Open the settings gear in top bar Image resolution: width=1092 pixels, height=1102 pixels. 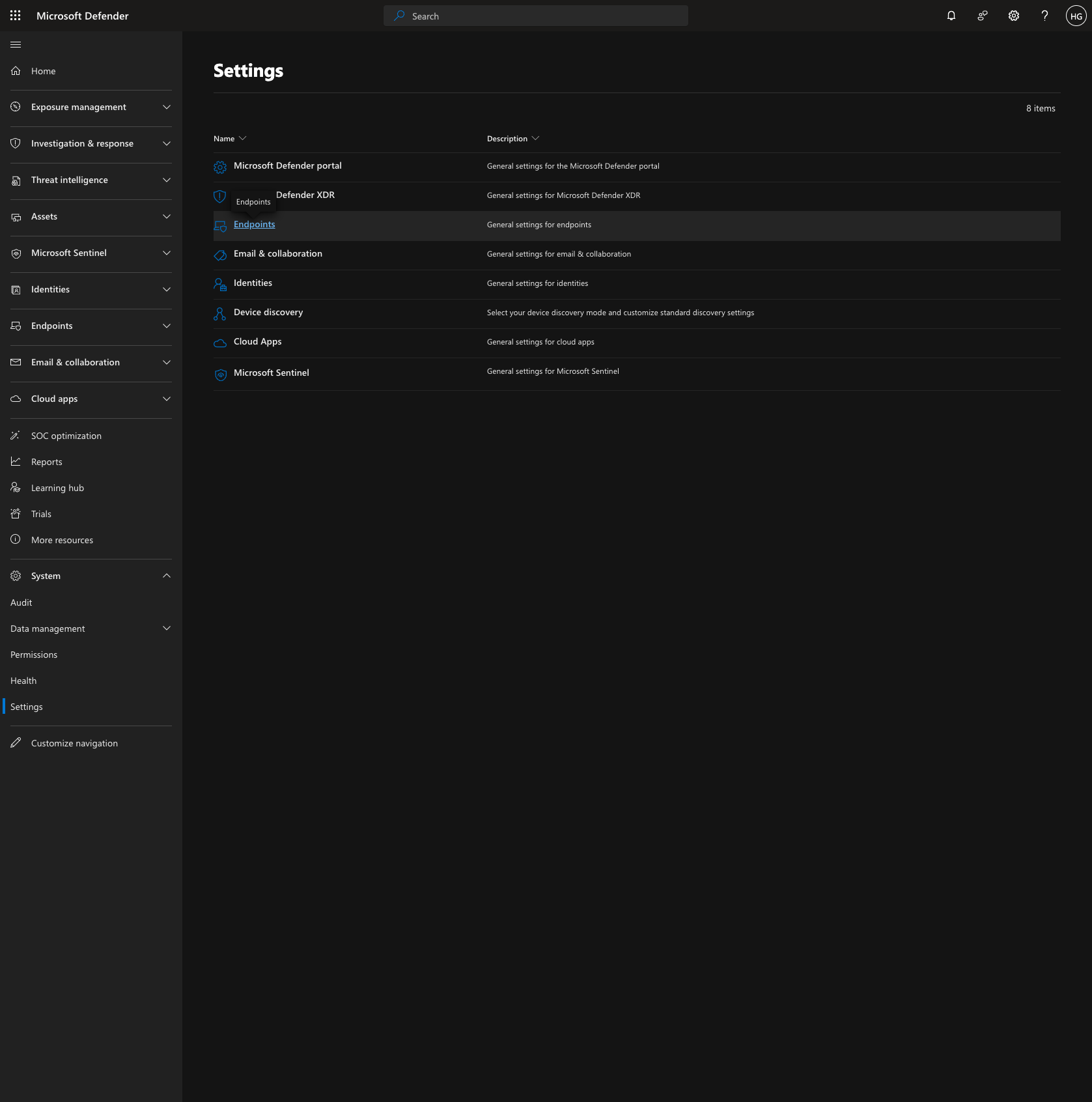coord(1014,16)
